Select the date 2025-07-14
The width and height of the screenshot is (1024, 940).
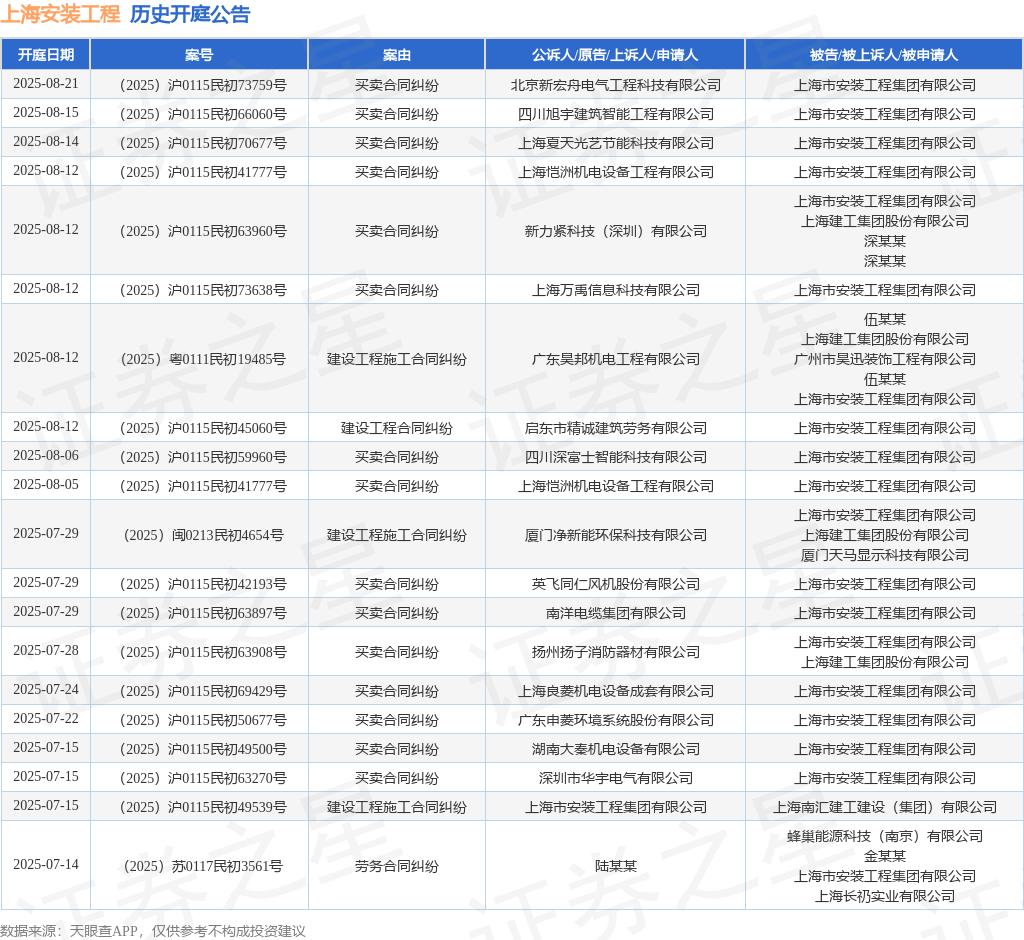click(46, 864)
